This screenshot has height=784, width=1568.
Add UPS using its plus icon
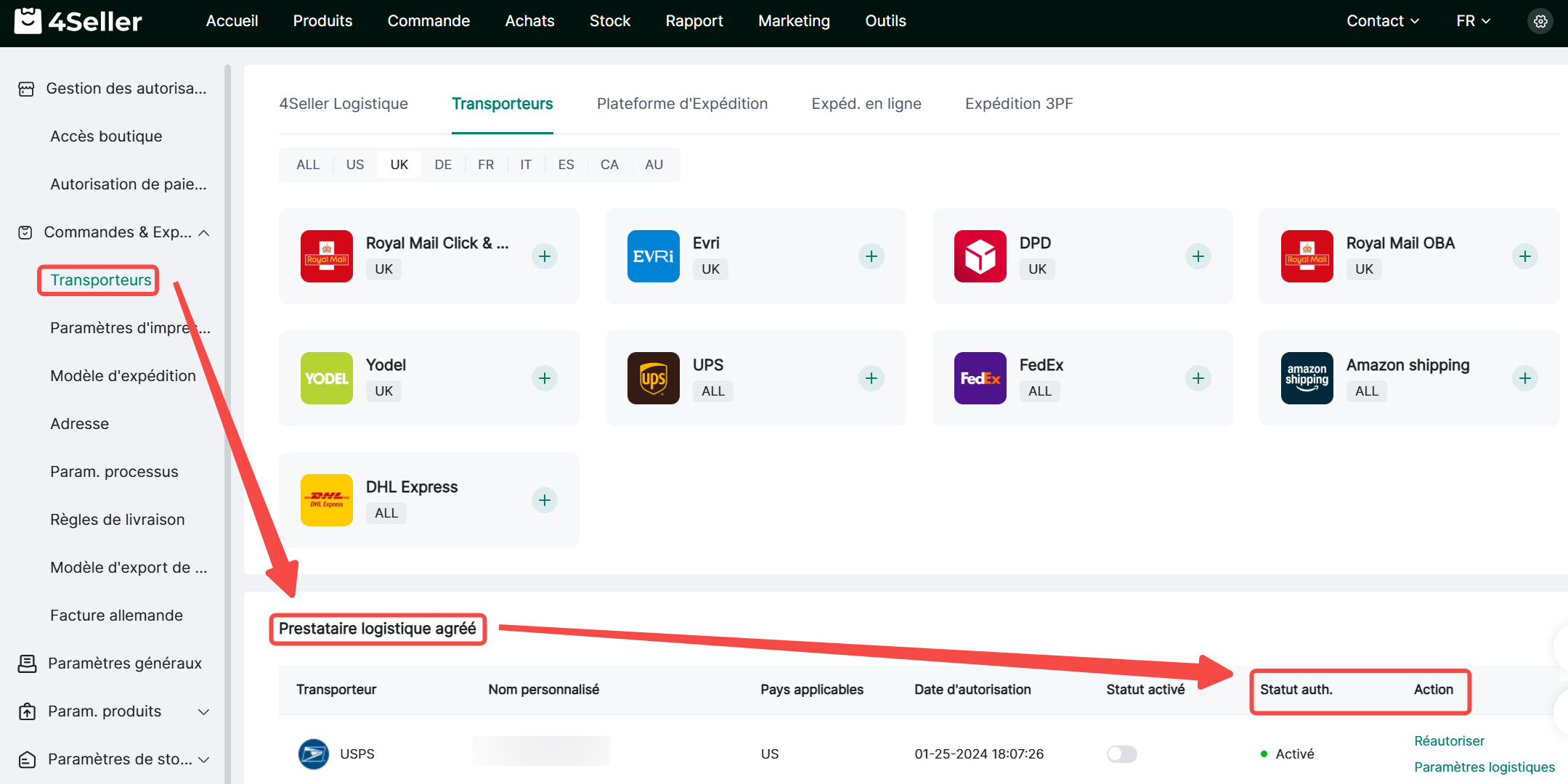(871, 378)
